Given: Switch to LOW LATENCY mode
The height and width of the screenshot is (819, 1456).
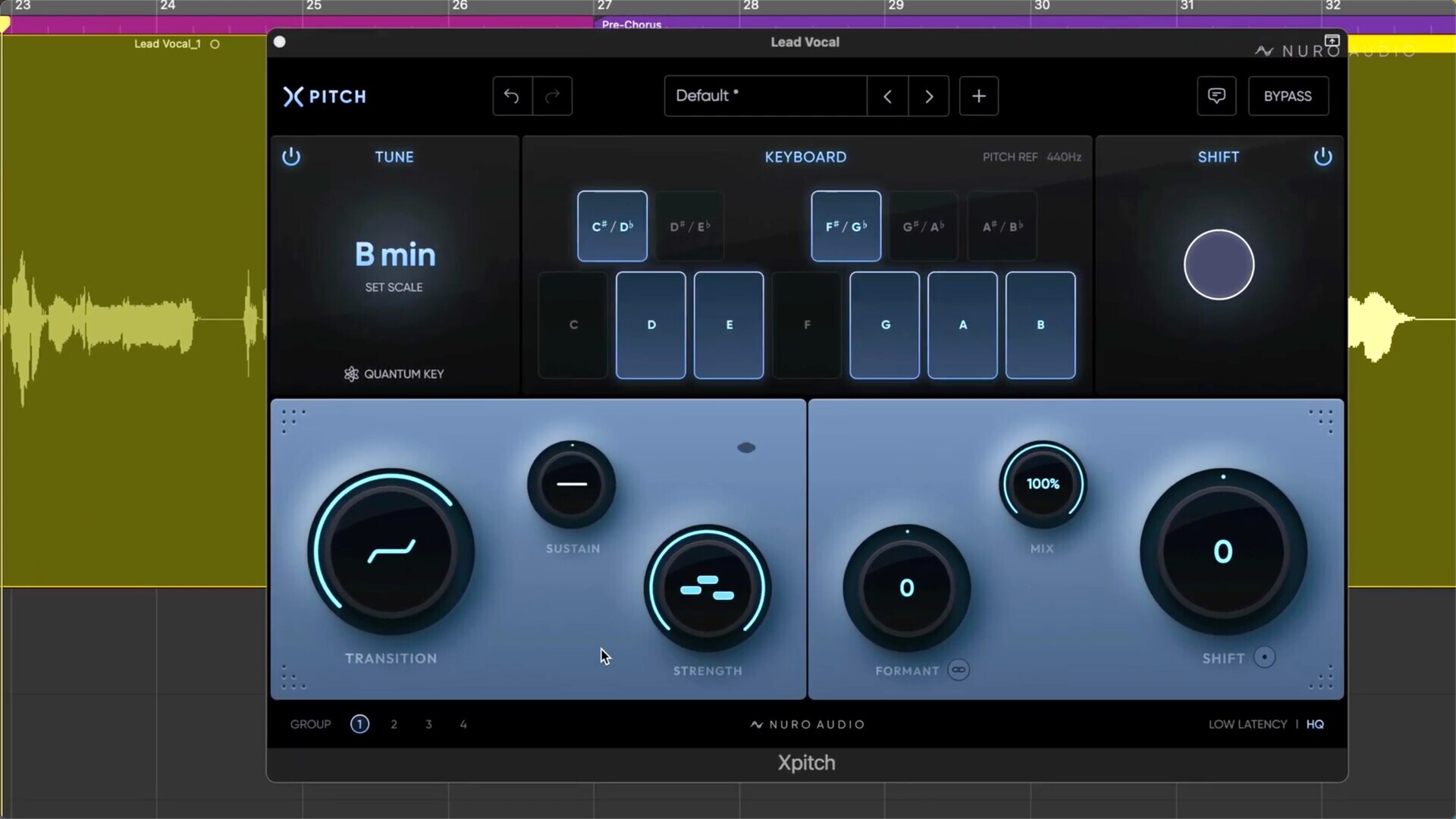Looking at the screenshot, I should 1247,724.
